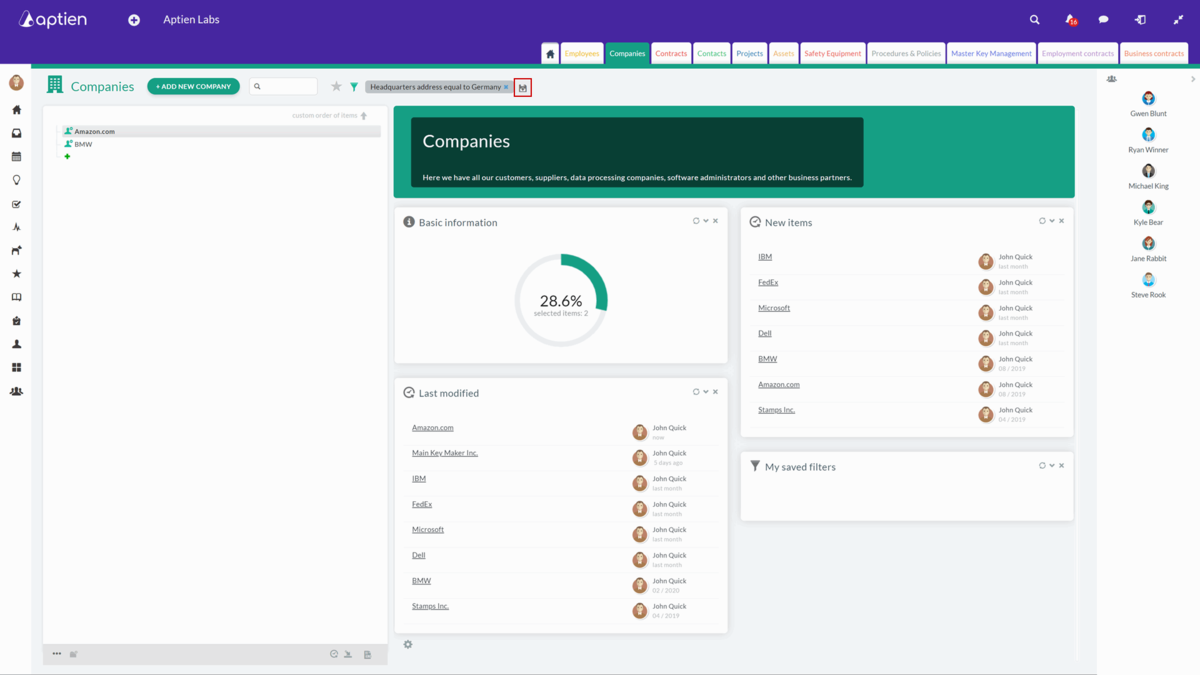1200x675 pixels.
Task: Click the plus icon beside Aptien logo
Action: (134, 20)
